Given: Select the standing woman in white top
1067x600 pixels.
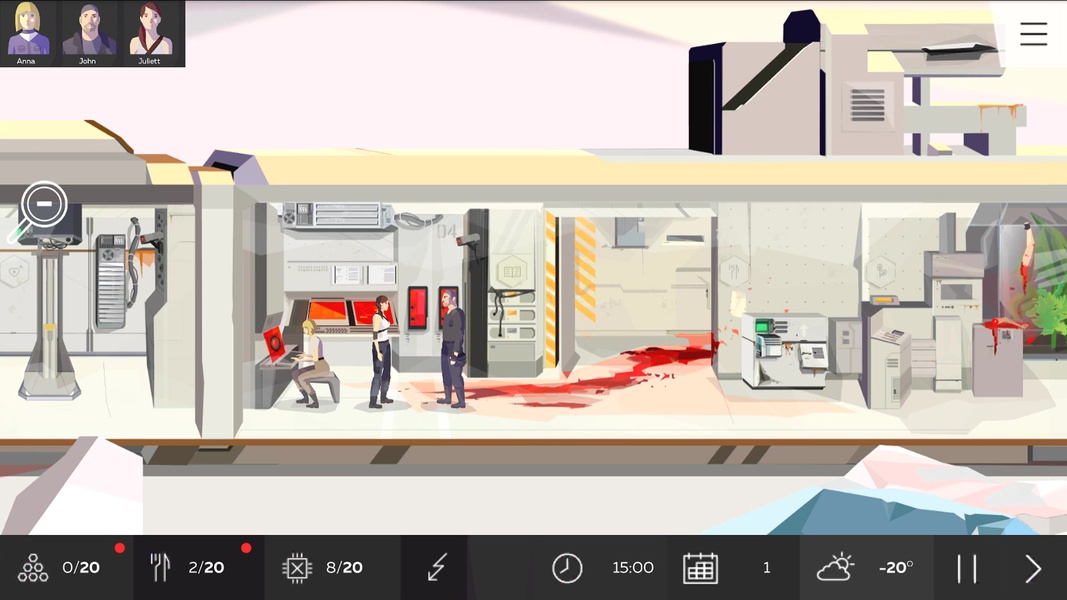Looking at the screenshot, I should [381, 351].
